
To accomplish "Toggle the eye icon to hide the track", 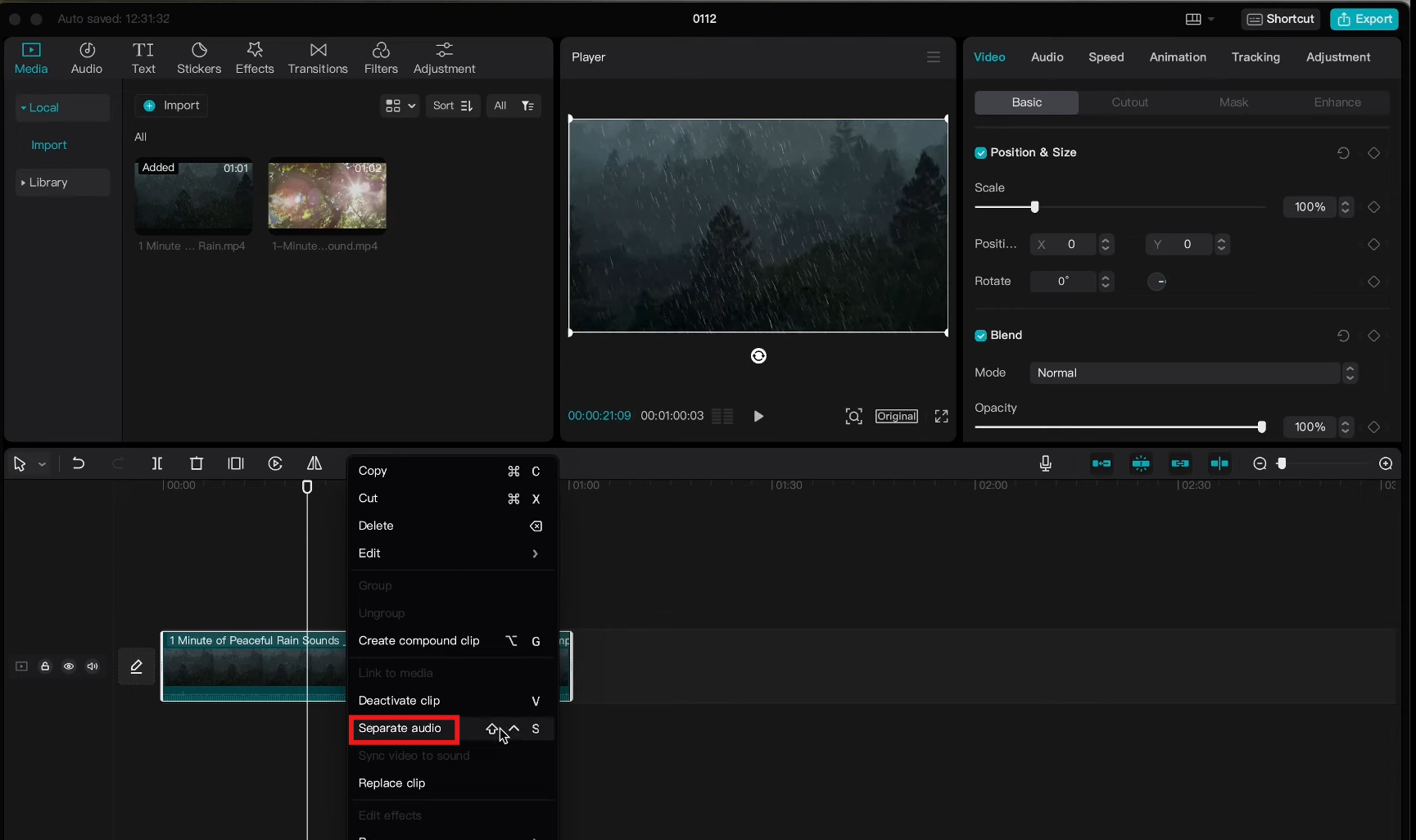I will (x=69, y=666).
